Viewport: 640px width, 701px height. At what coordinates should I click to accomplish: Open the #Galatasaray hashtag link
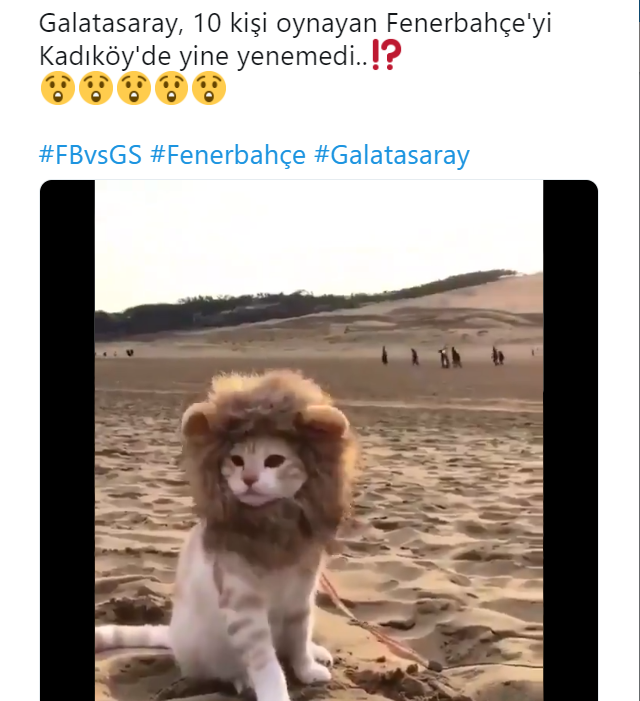tap(391, 156)
